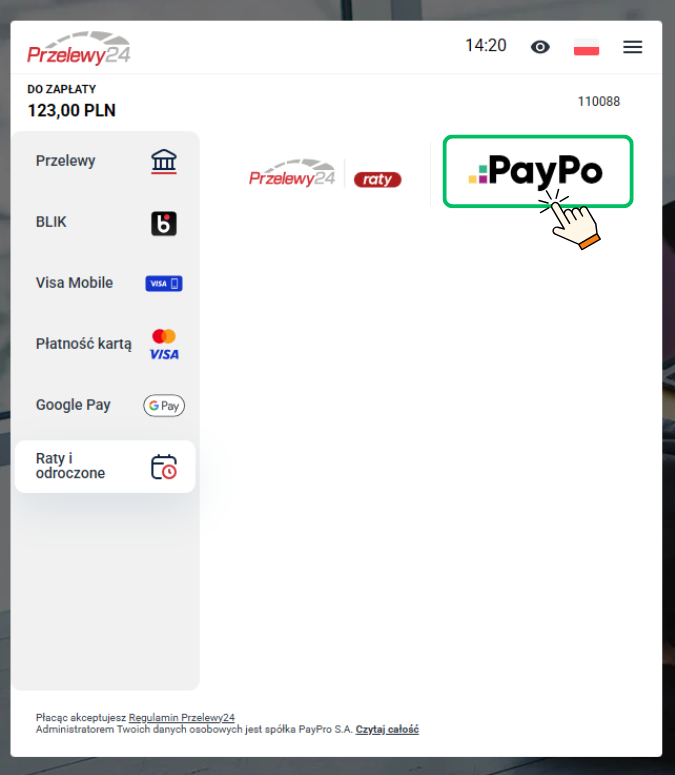Click the bank building icon beside Przelewy
Viewport: 675px width, 775px height.
point(164,161)
